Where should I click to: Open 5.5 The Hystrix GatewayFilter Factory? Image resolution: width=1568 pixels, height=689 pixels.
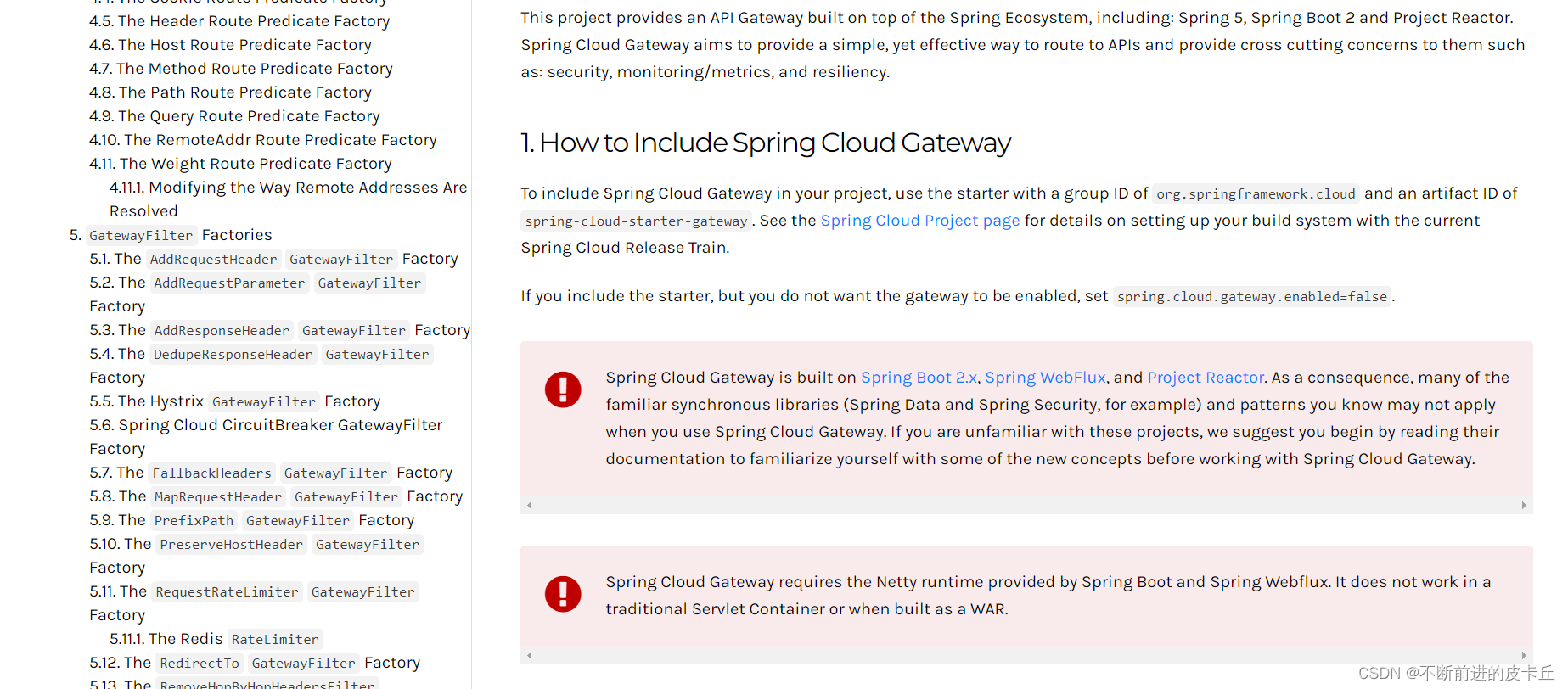(x=234, y=401)
